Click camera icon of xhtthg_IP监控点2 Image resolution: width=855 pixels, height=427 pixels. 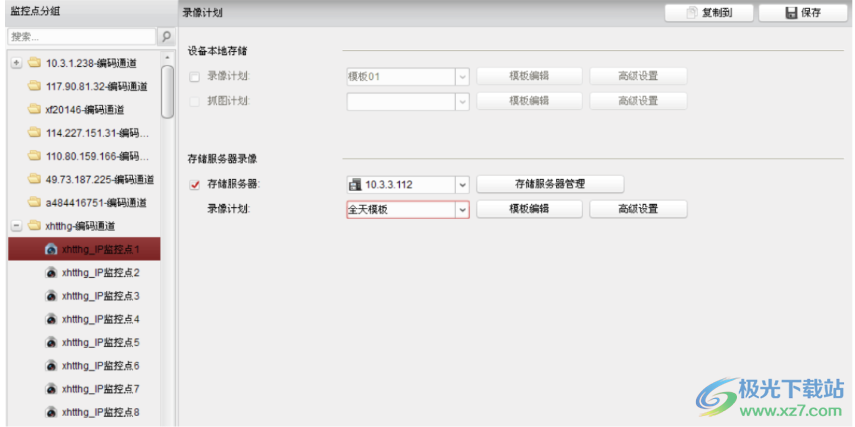(51, 272)
